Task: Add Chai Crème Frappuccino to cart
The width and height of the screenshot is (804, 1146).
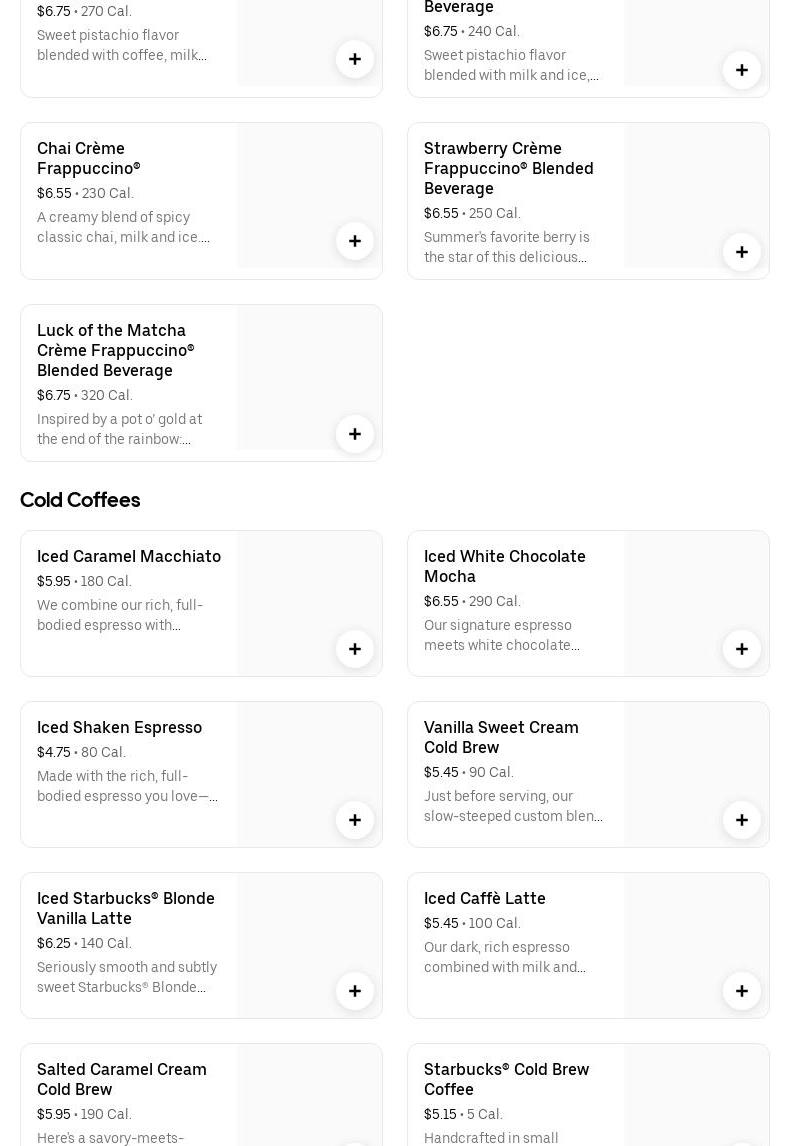Action: 355,241
